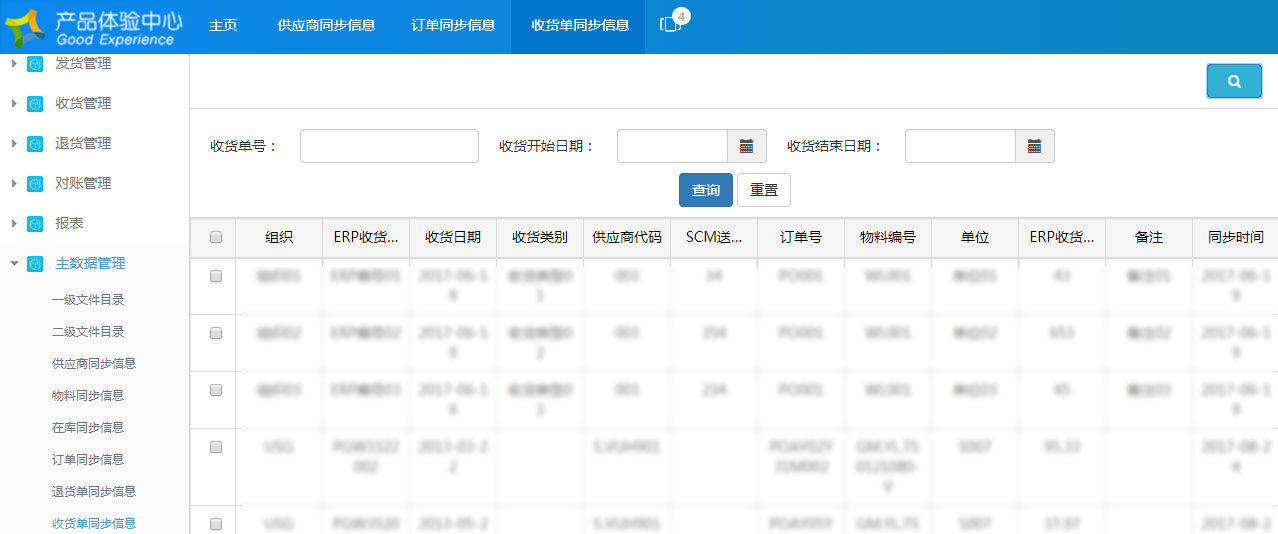Open 一级文件目录 in sidebar
1278x534 pixels.
88,300
